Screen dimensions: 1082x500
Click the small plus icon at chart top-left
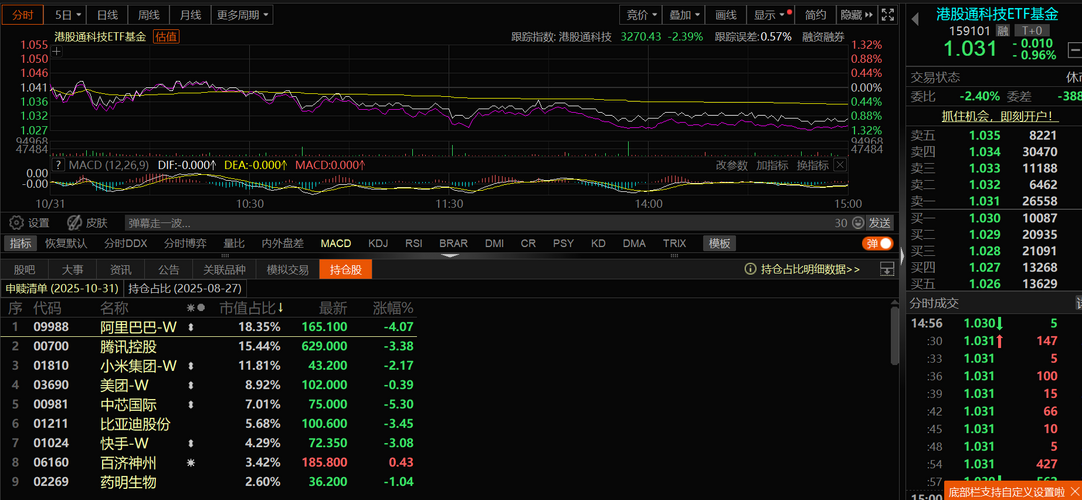tap(58, 52)
